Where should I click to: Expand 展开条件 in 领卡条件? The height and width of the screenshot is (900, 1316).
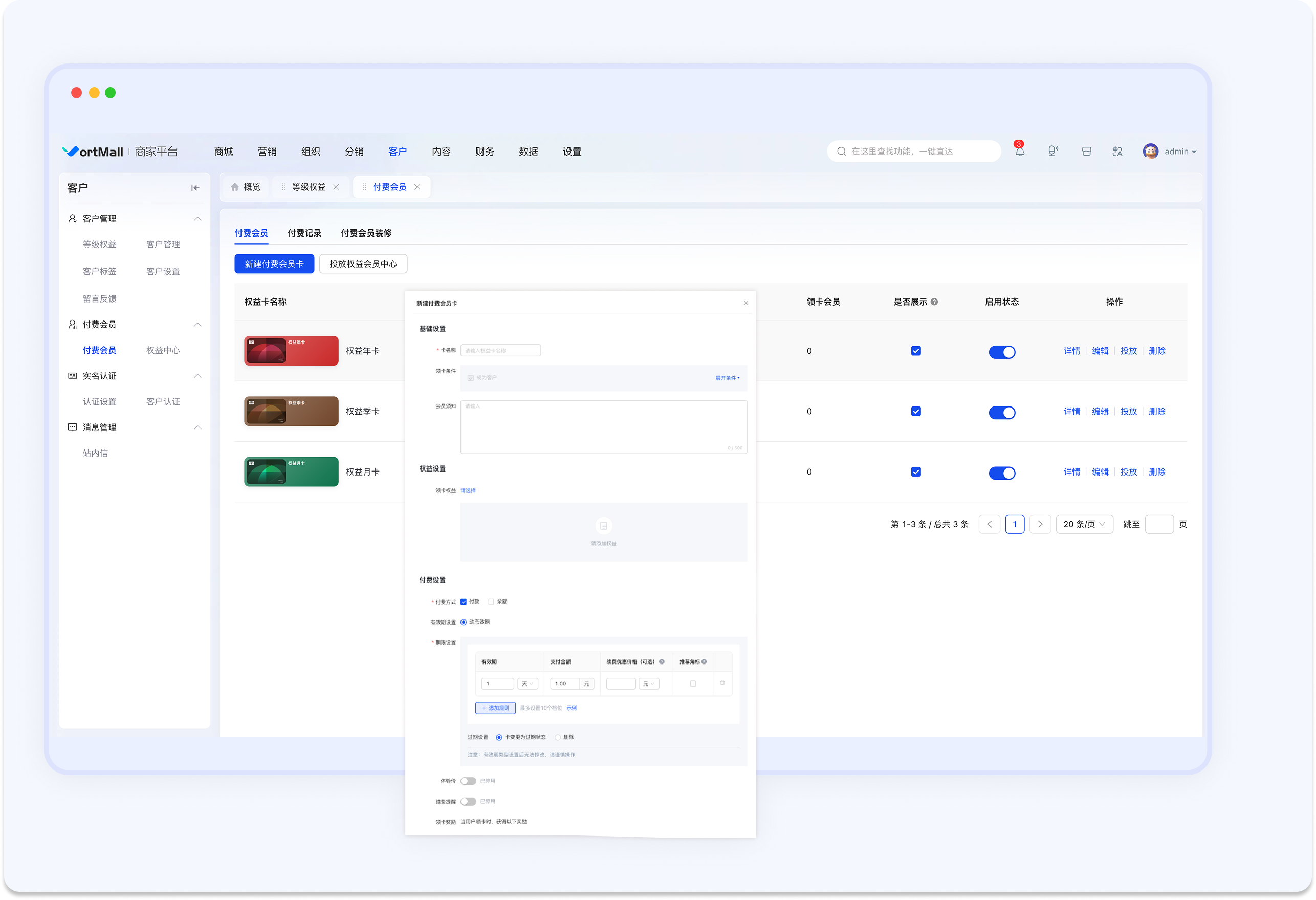coord(727,378)
